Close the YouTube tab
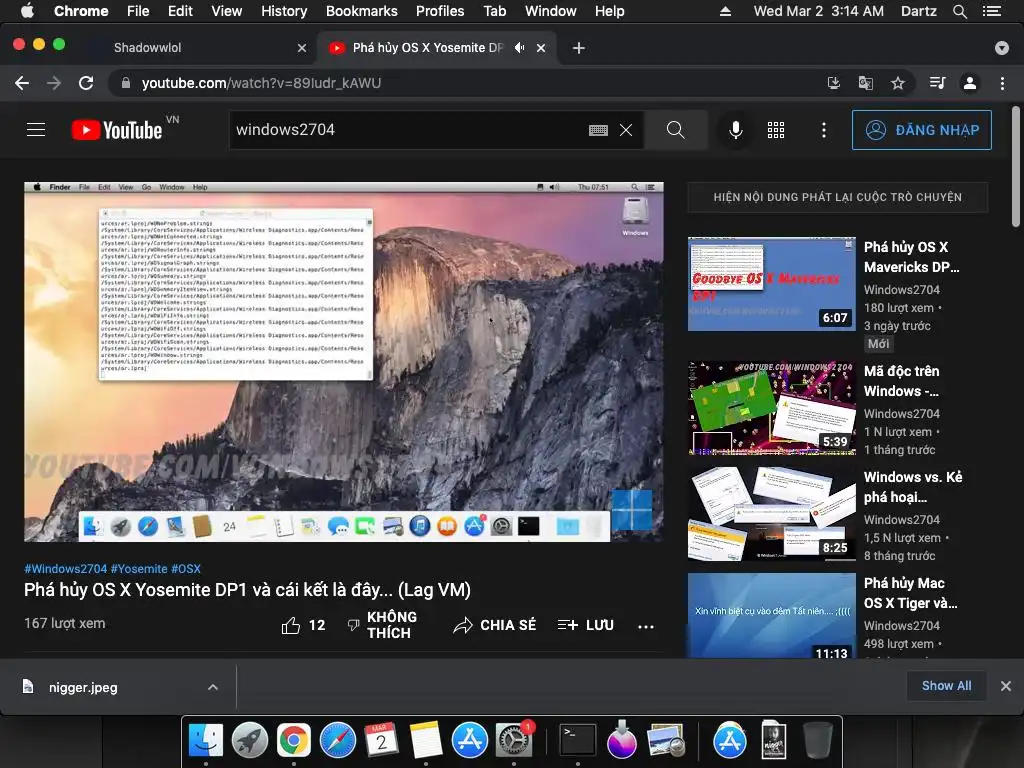 point(541,48)
